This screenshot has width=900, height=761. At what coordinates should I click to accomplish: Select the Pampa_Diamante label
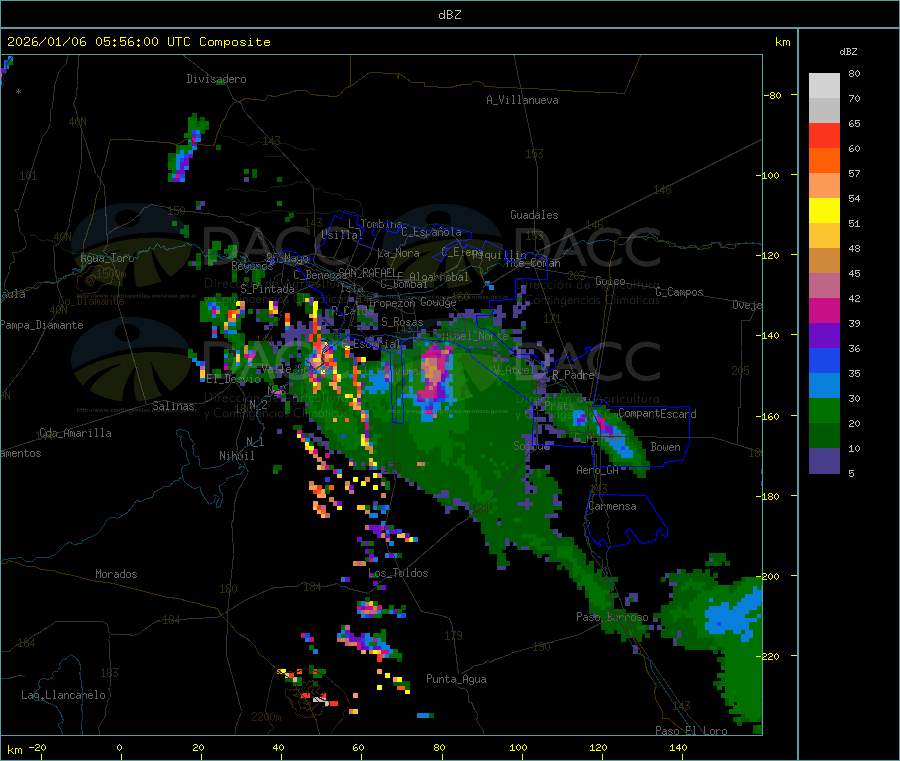pos(42,325)
